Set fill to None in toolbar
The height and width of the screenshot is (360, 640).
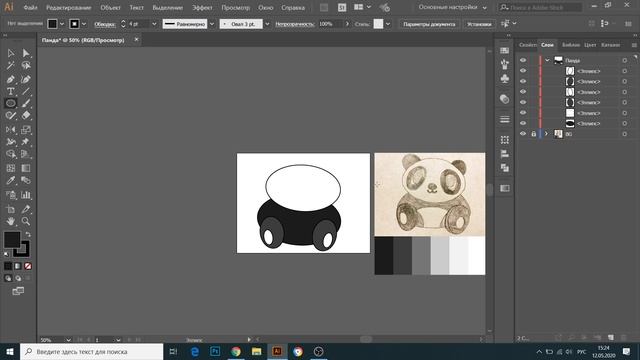[x=28, y=266]
